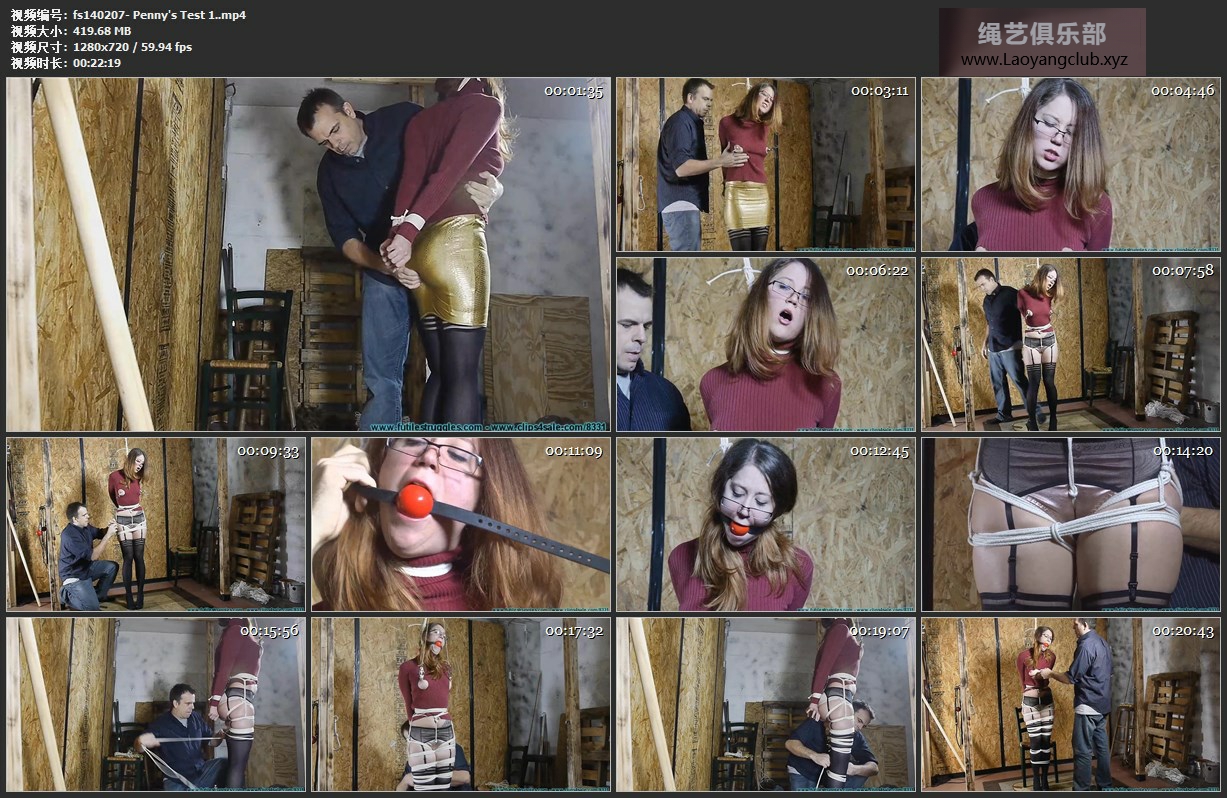This screenshot has height=798, width=1227.
Task: Open the frame stamped 00:15:56
Action: (156, 704)
